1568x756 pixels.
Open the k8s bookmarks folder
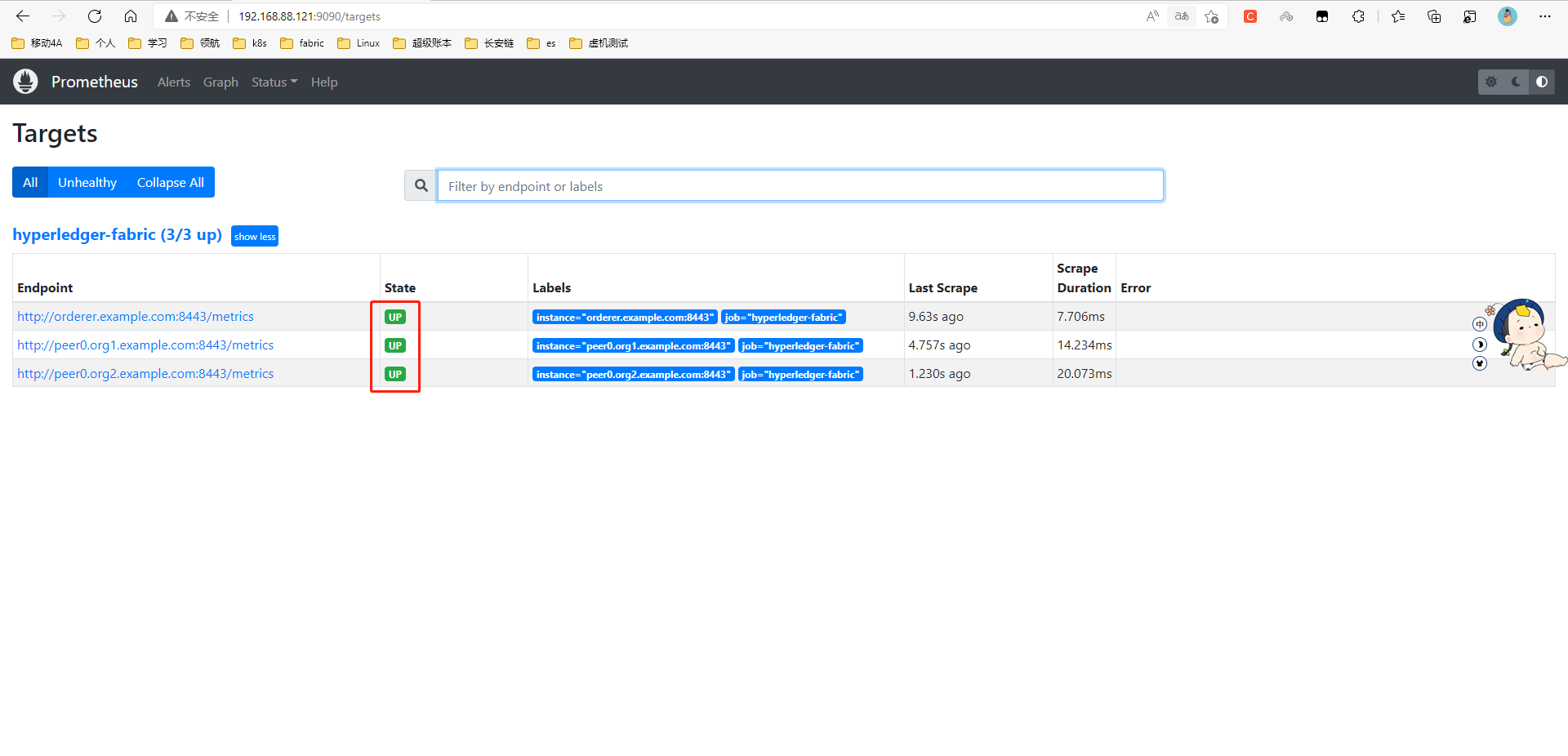click(x=250, y=43)
